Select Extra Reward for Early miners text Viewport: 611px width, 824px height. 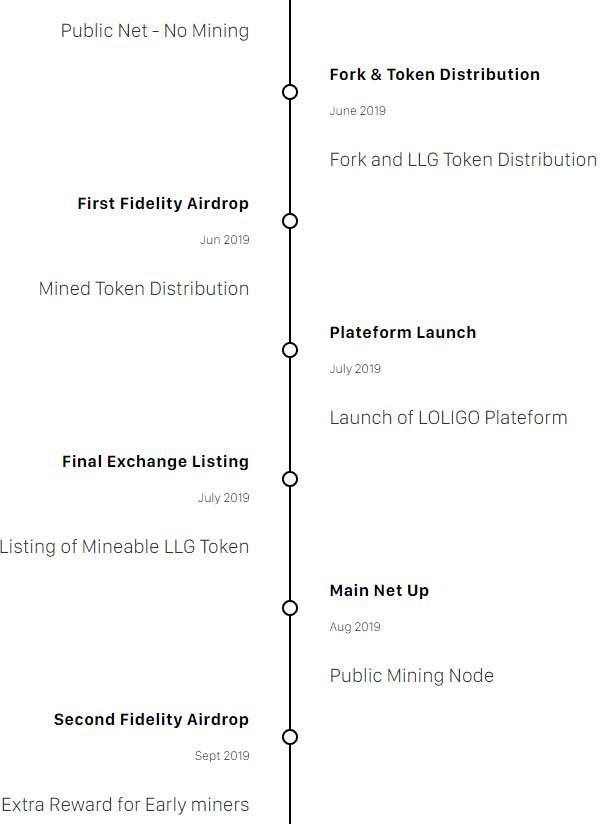pyautogui.click(x=125, y=804)
